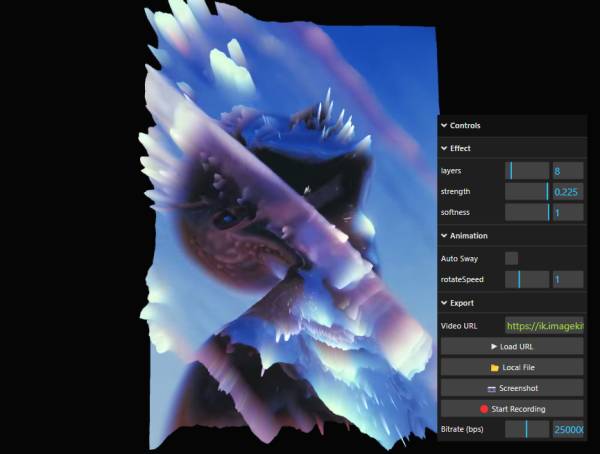
Task: Enable the Auto Sway checkbox
Action: pos(511,258)
